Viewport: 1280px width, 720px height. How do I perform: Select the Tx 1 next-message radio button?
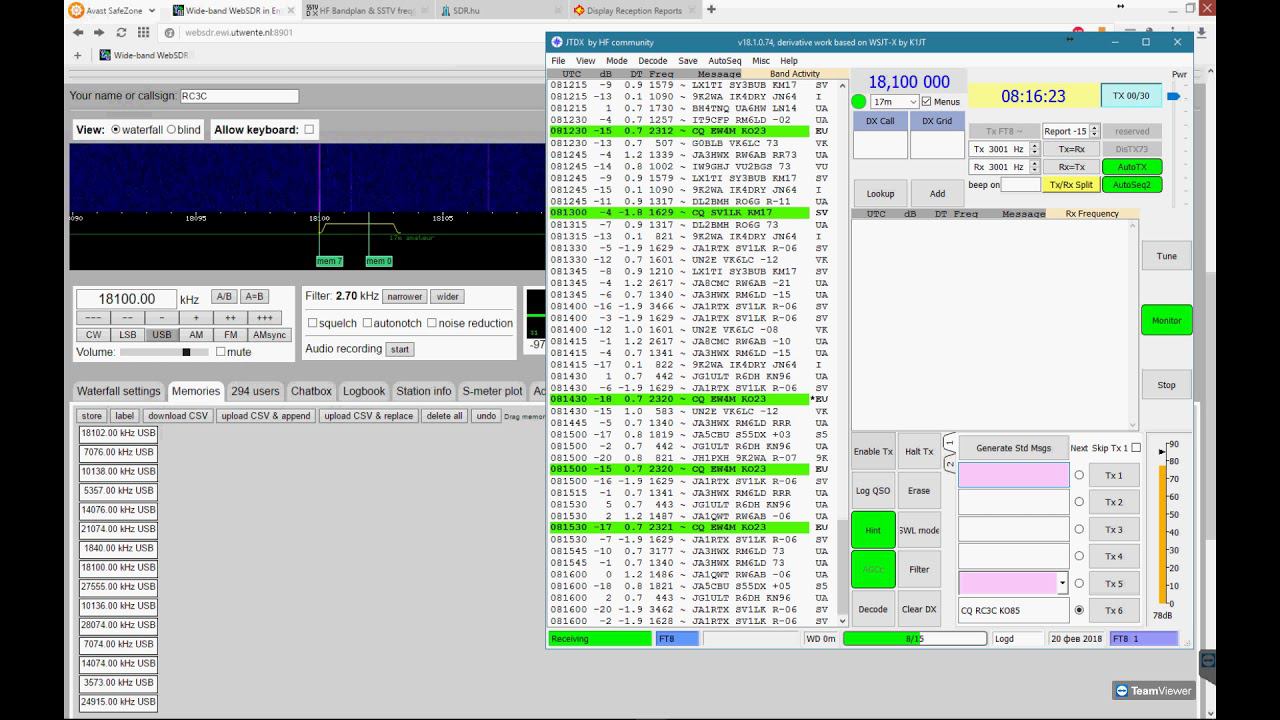pos(1079,475)
